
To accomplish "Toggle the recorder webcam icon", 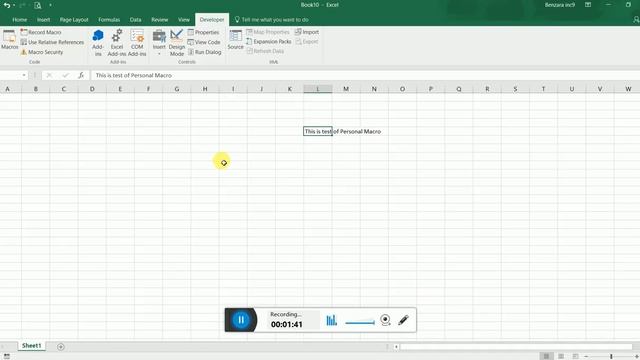I will (385, 320).
